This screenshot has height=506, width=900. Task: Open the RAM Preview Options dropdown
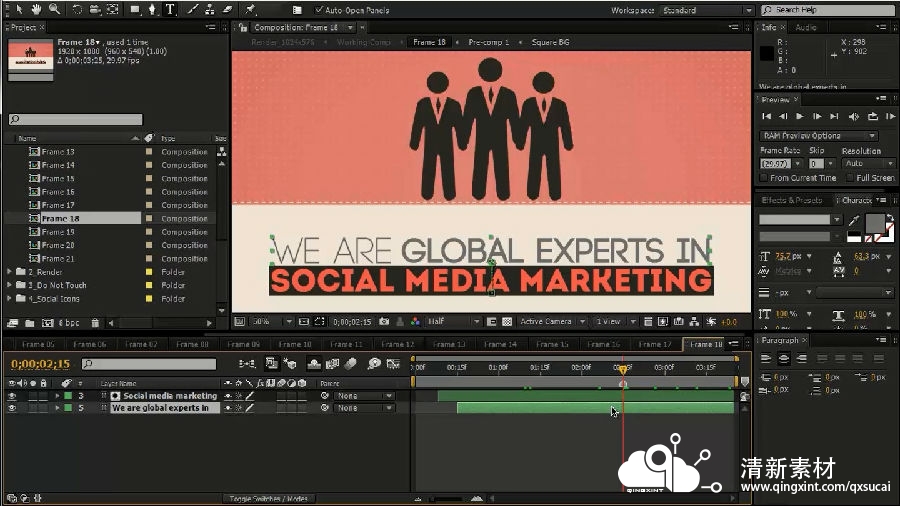pos(819,135)
